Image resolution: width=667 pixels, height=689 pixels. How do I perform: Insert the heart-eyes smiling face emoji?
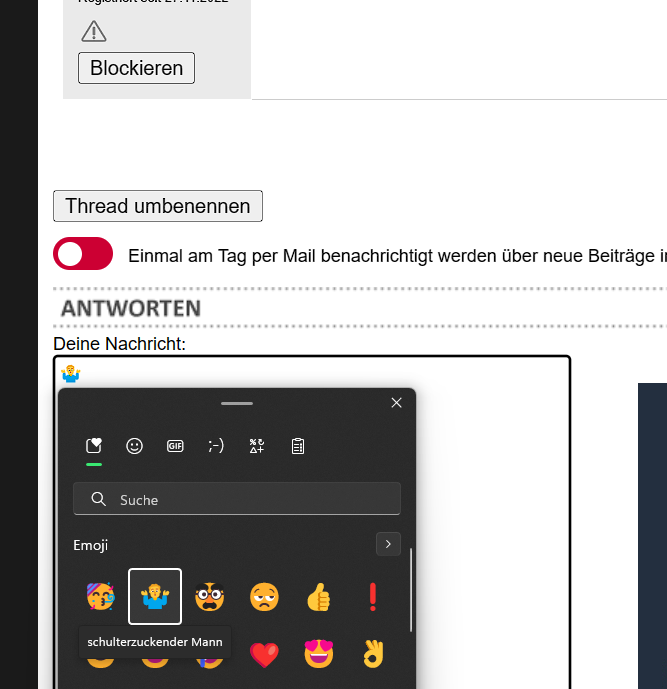point(319,654)
